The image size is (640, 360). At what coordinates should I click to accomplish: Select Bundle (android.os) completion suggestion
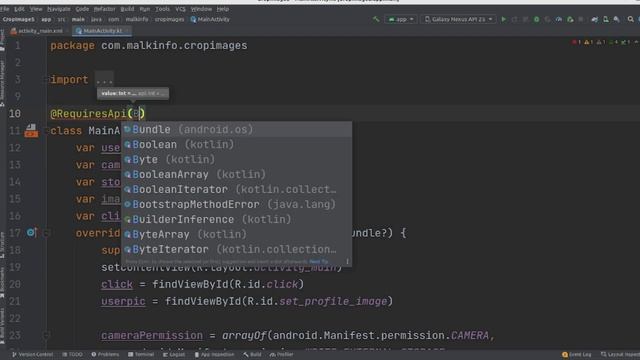237,129
